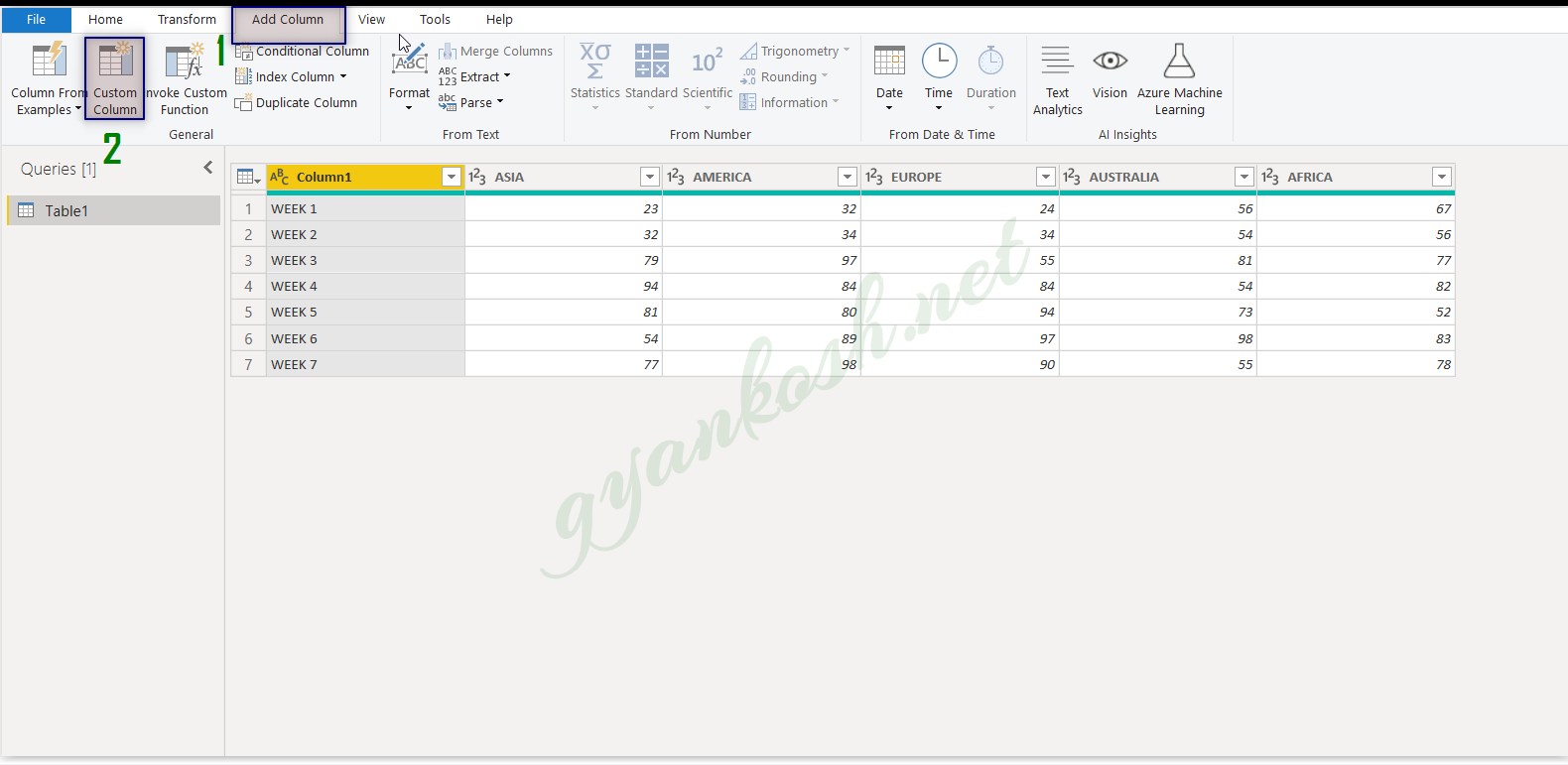Click Invoke Custom Function icon
The image size is (1568, 765).
[x=185, y=62]
